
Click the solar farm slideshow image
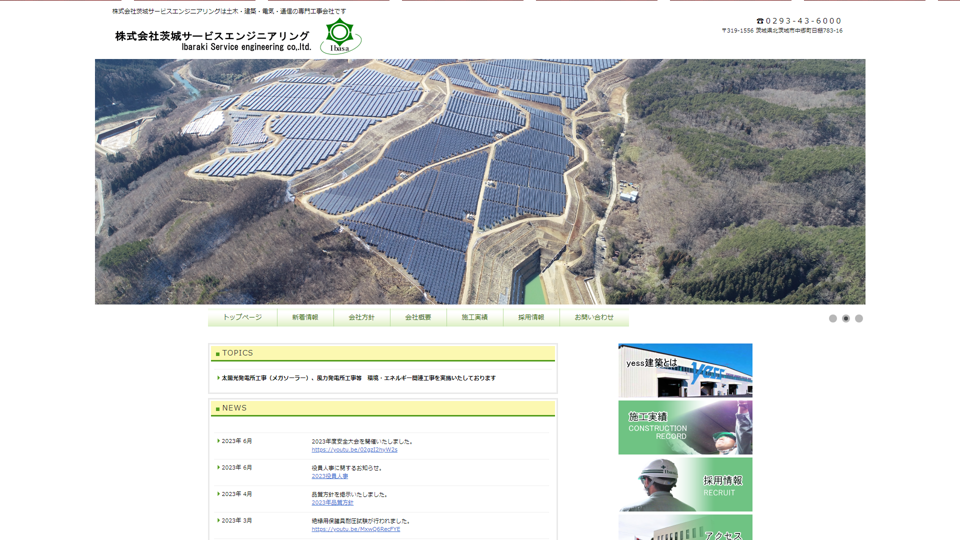480,181
